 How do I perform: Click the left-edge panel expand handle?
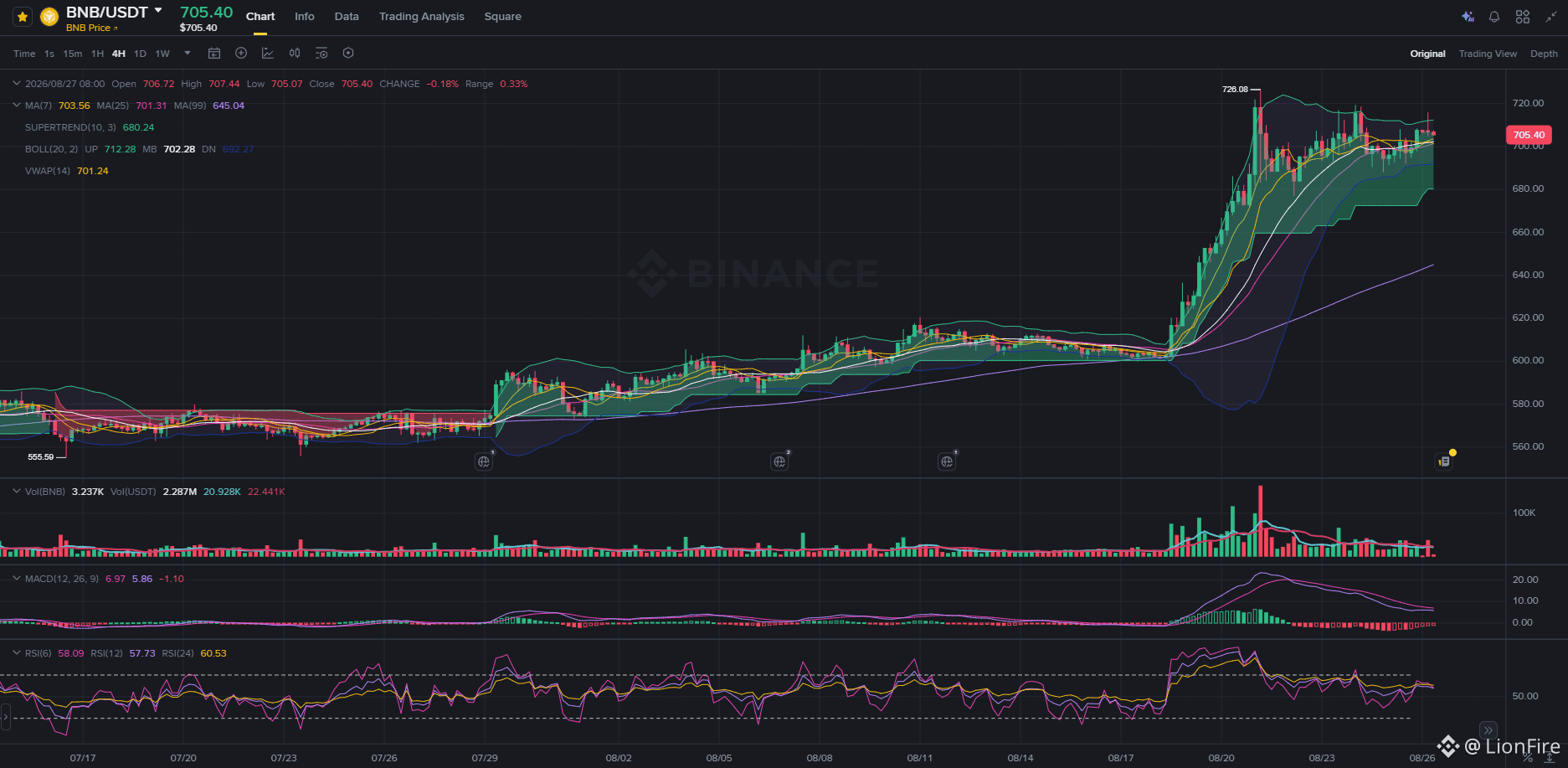pos(5,717)
